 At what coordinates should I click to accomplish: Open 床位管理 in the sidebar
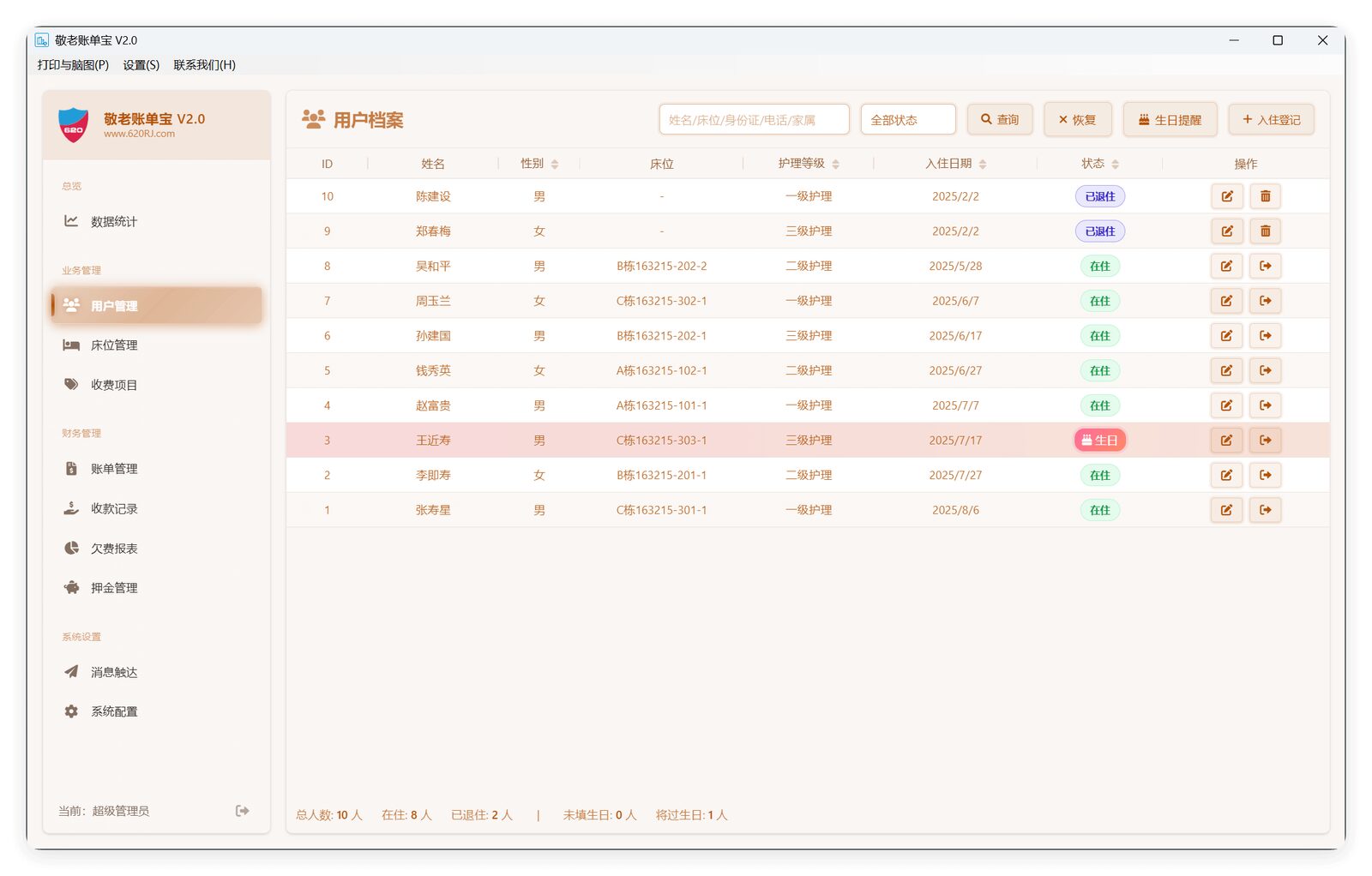click(x=113, y=345)
